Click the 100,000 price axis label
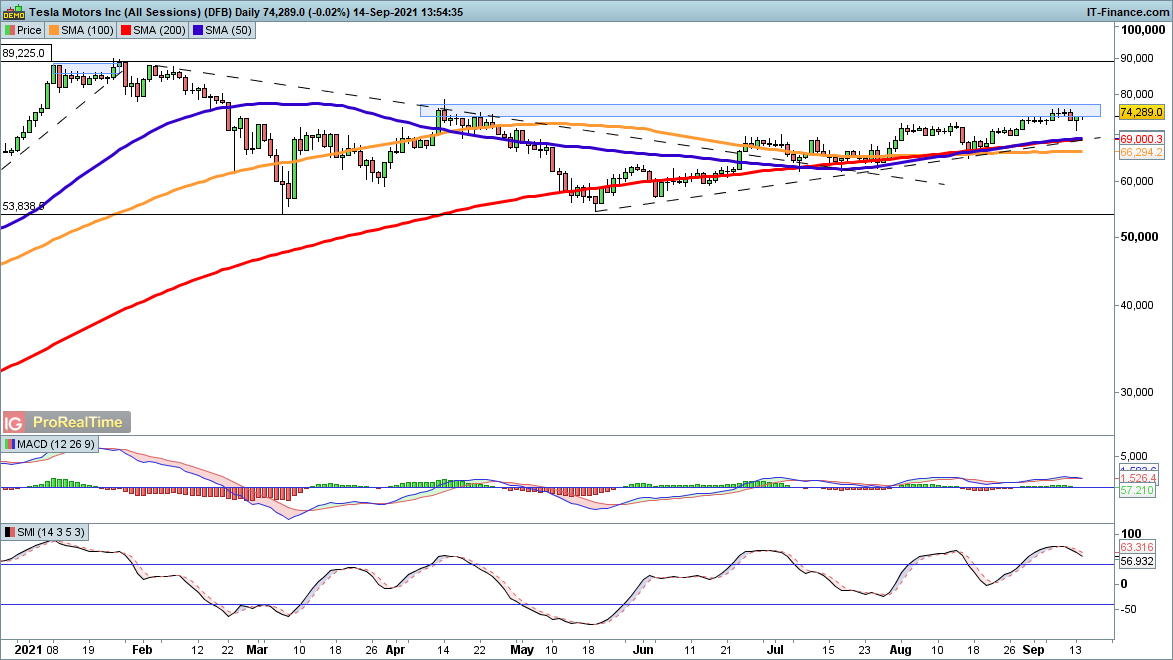This screenshot has width=1173, height=660. click(x=1144, y=29)
